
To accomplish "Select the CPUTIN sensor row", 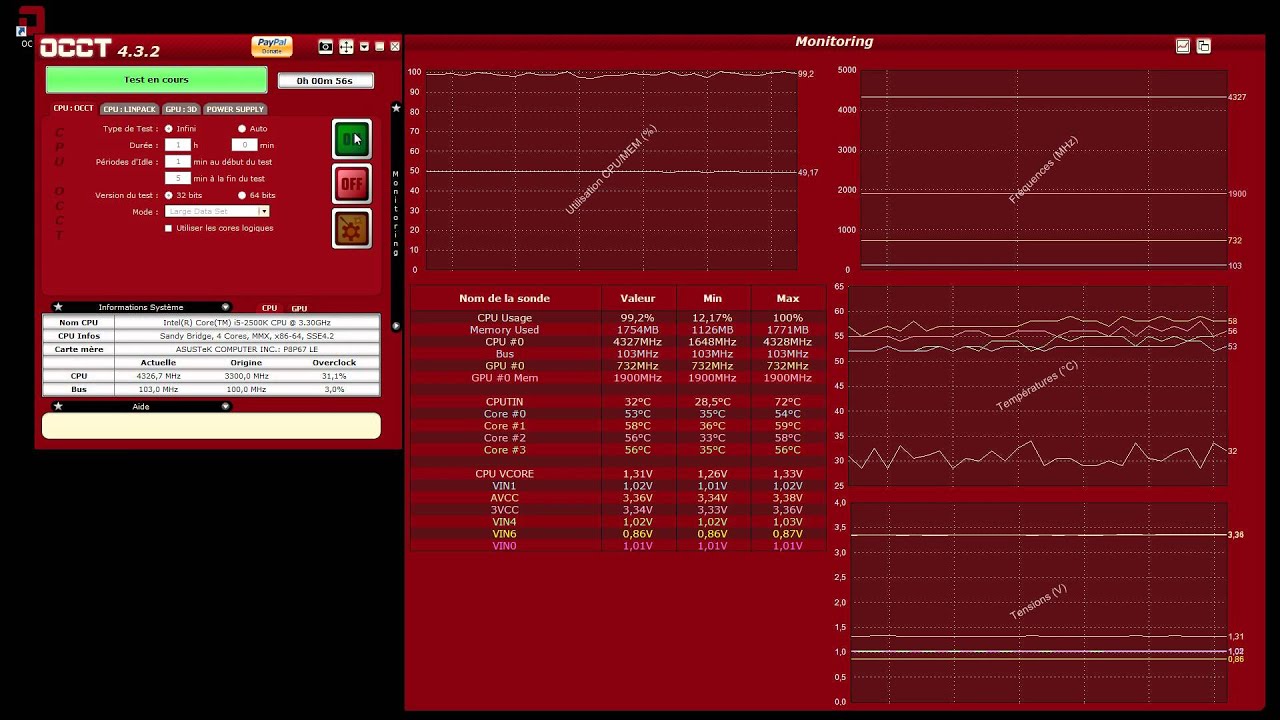I will coord(618,402).
